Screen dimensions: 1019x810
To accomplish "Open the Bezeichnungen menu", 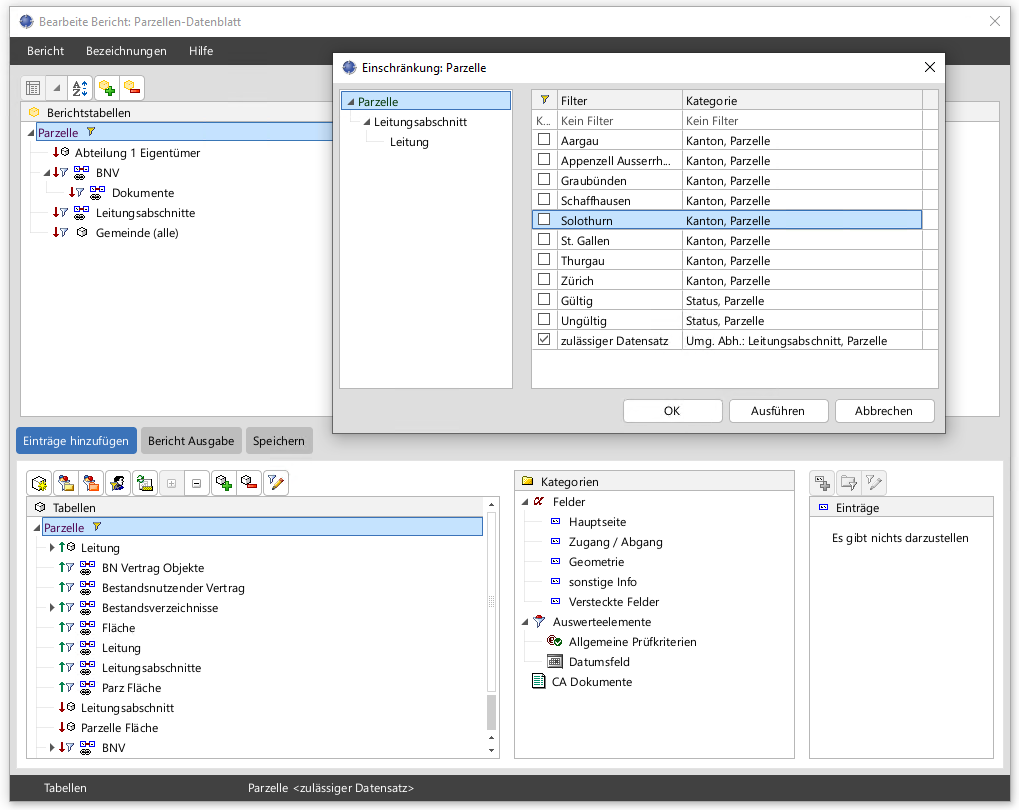I will tap(126, 51).
